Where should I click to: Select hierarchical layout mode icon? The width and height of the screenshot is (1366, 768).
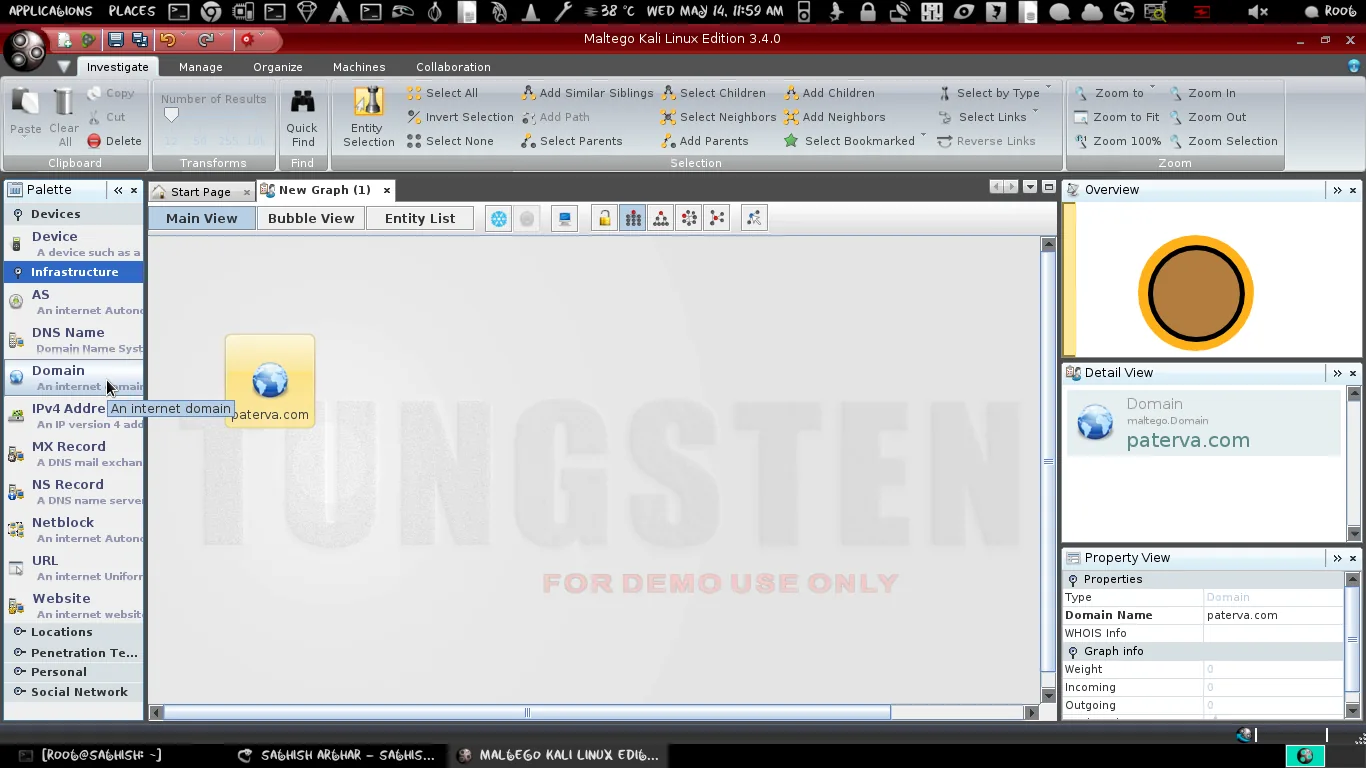point(661,219)
